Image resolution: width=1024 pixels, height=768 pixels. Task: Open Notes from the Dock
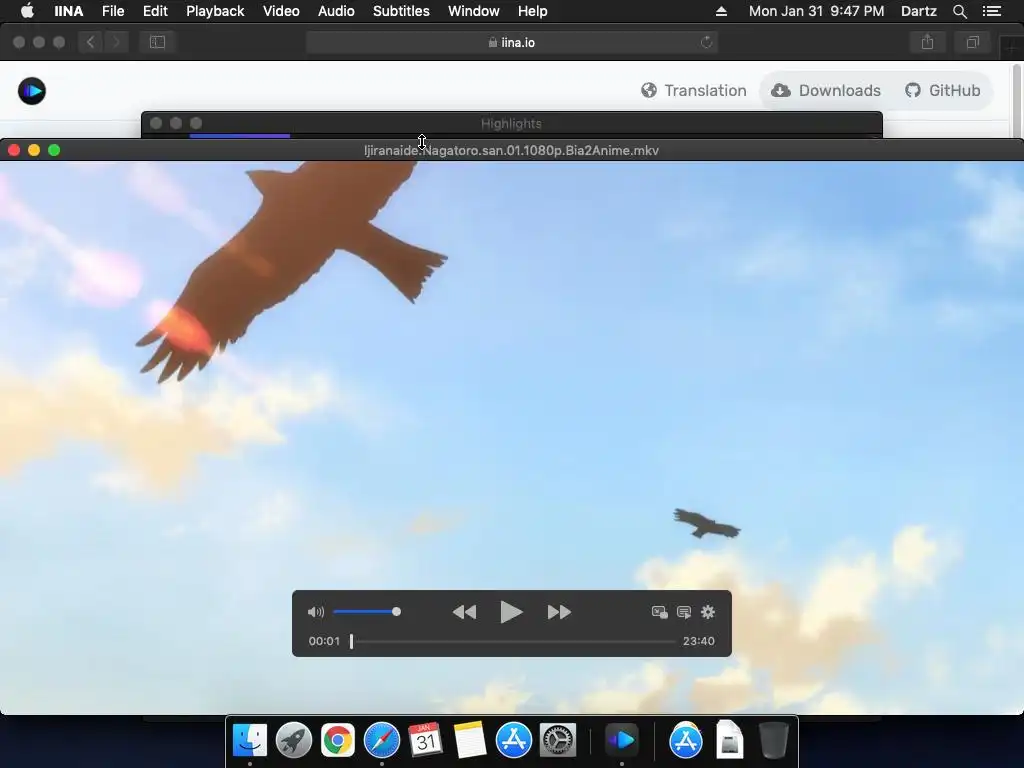[470, 740]
